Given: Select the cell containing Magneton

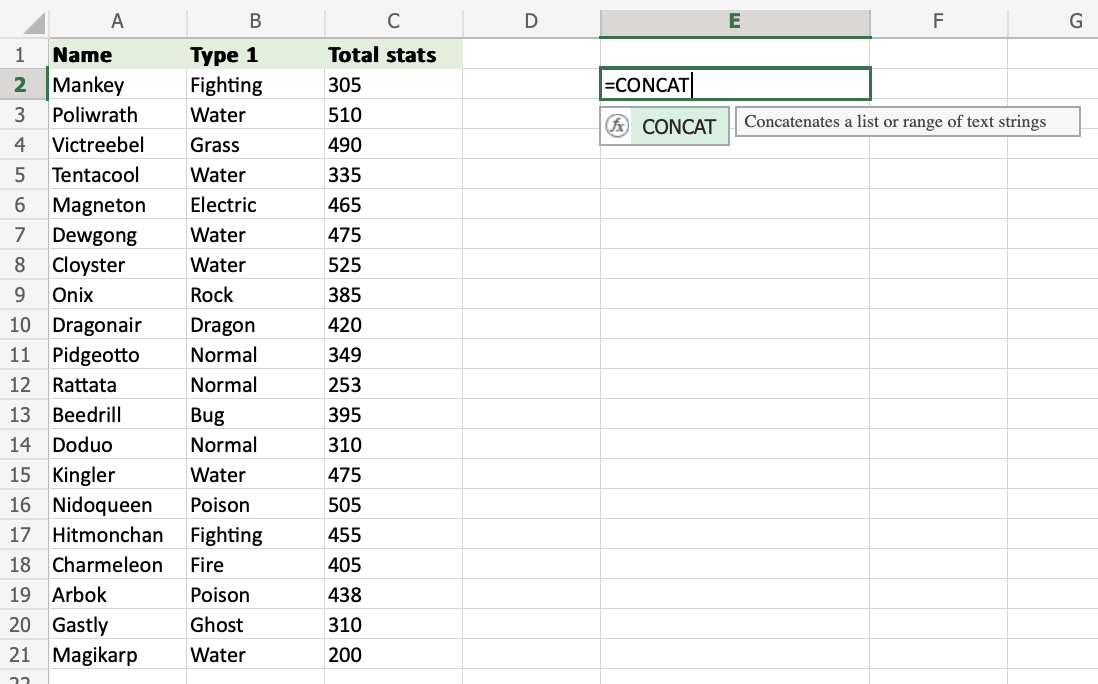Looking at the screenshot, I should pos(117,205).
